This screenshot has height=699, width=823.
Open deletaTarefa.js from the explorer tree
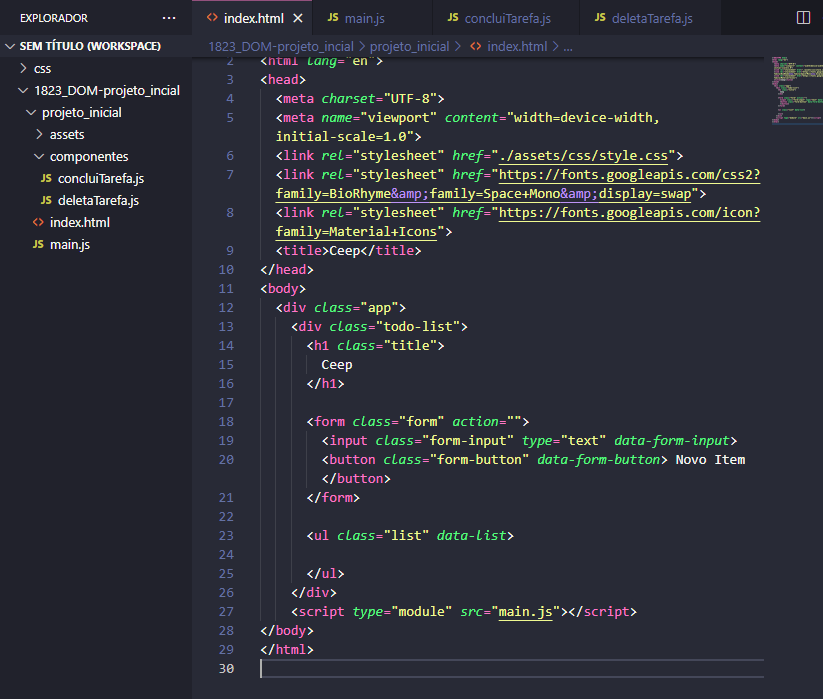click(98, 200)
